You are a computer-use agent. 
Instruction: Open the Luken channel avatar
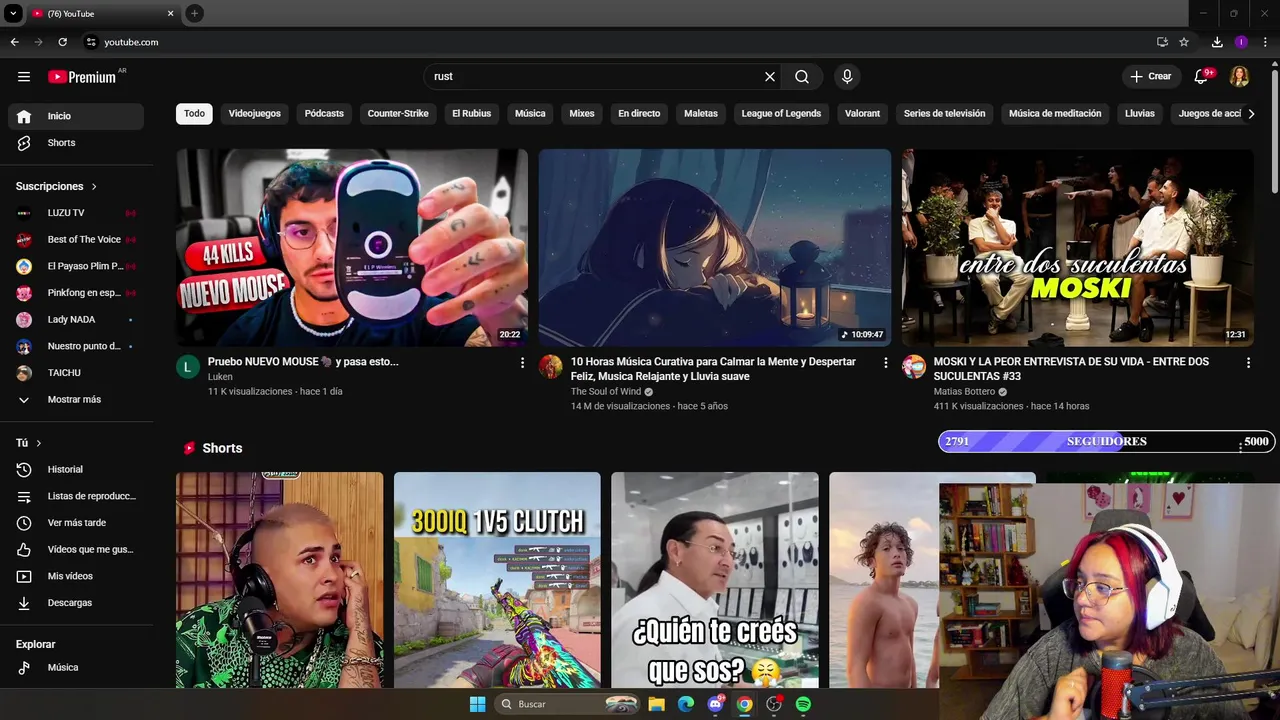pyautogui.click(x=188, y=366)
